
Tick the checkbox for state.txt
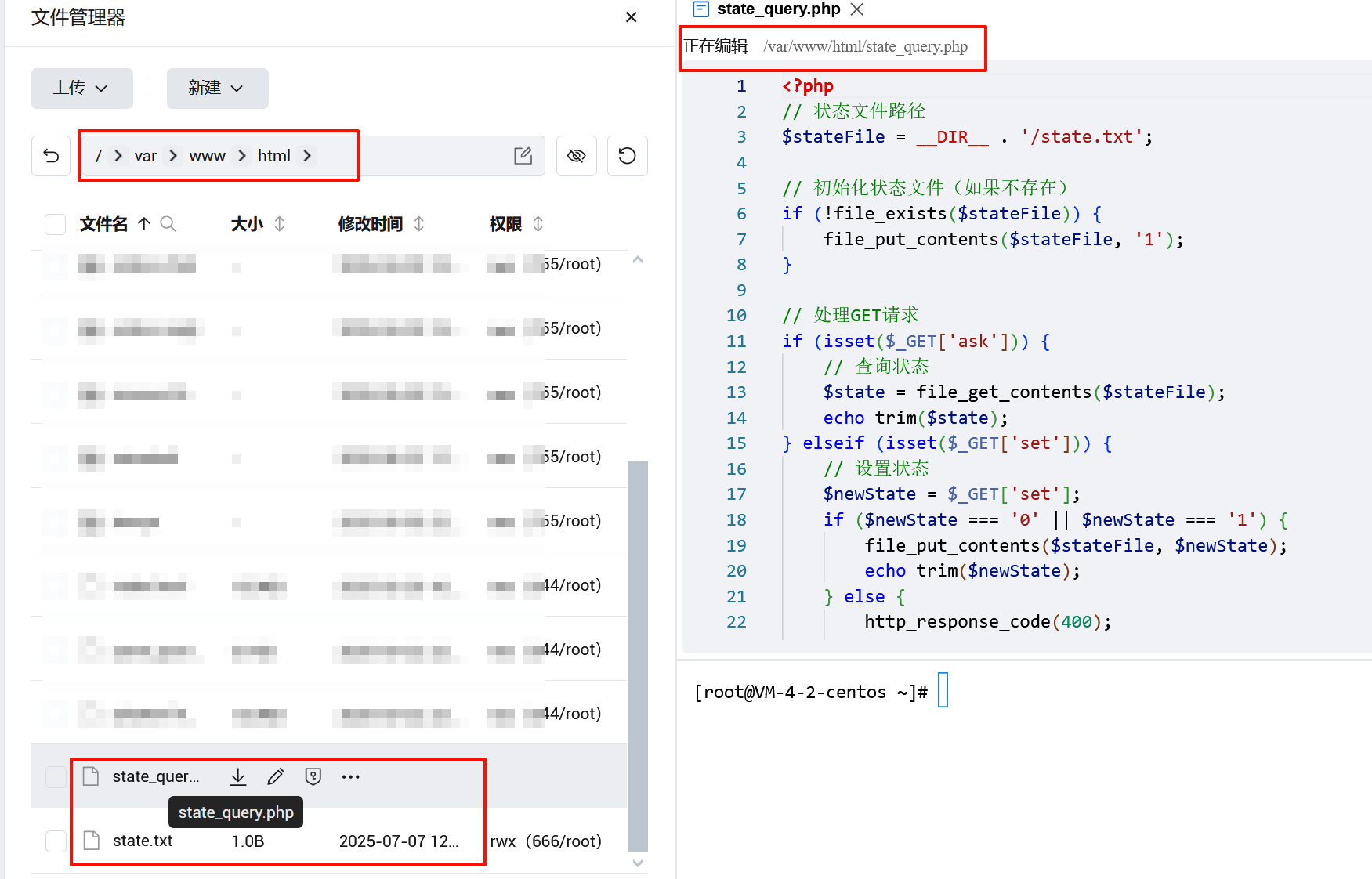click(56, 841)
